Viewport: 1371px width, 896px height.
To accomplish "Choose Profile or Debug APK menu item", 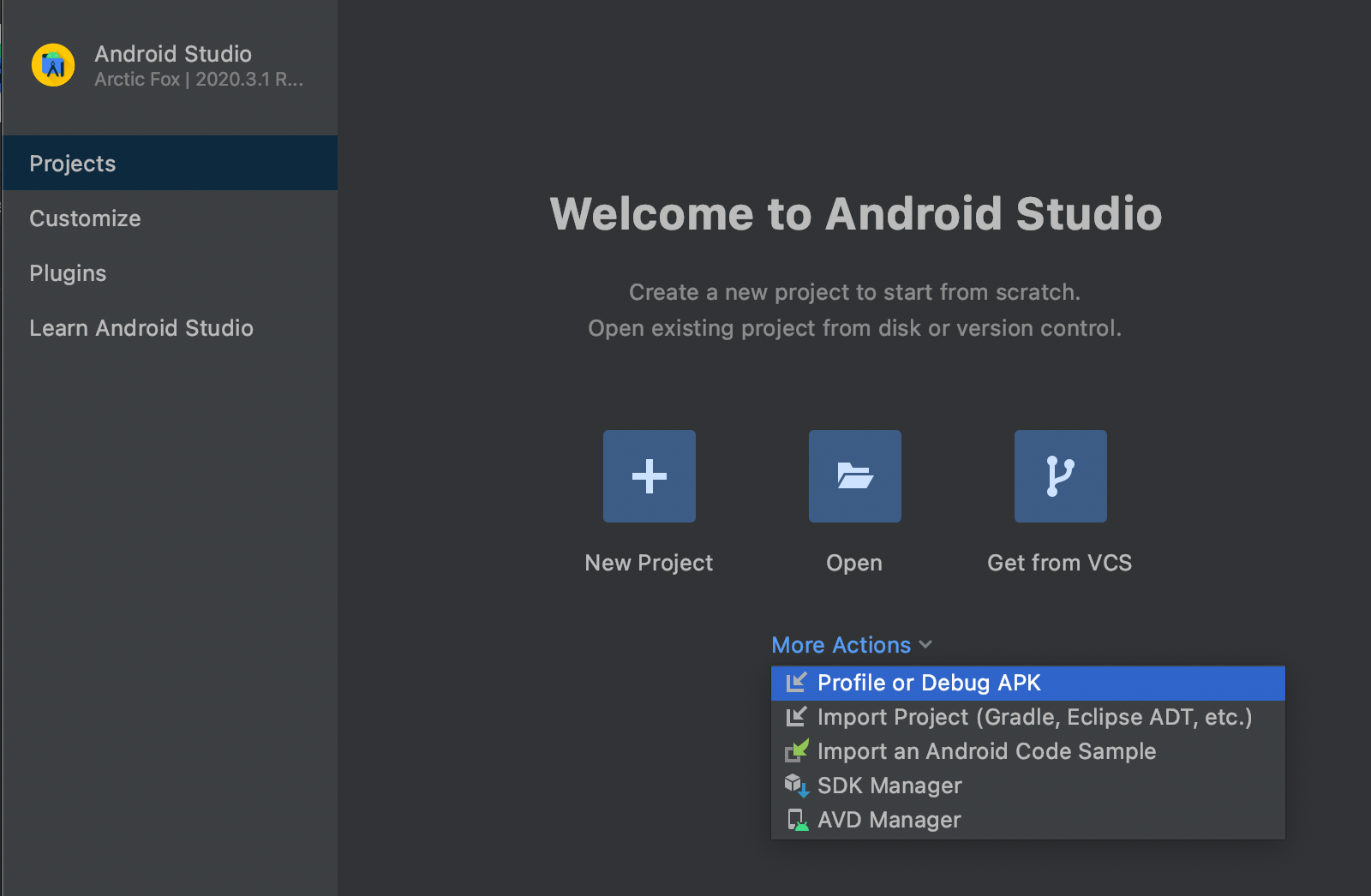I will pos(1028,683).
